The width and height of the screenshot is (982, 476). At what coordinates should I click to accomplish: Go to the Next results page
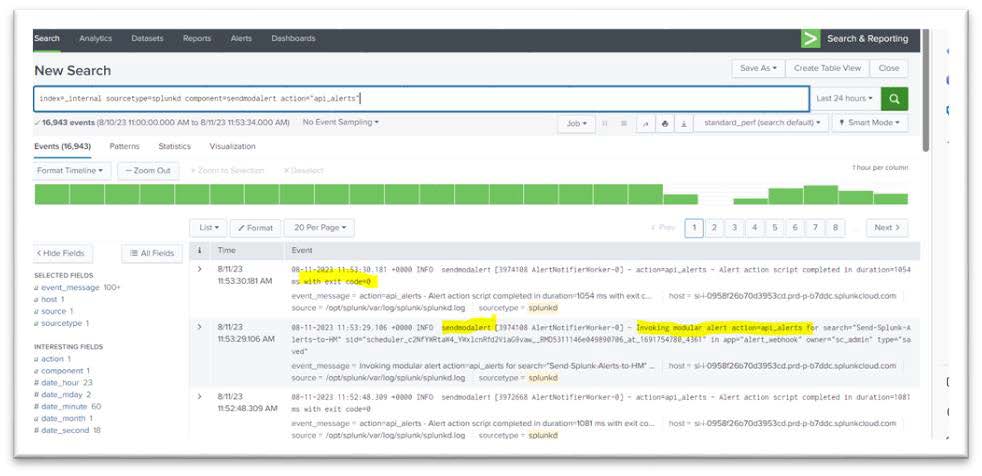coord(887,228)
